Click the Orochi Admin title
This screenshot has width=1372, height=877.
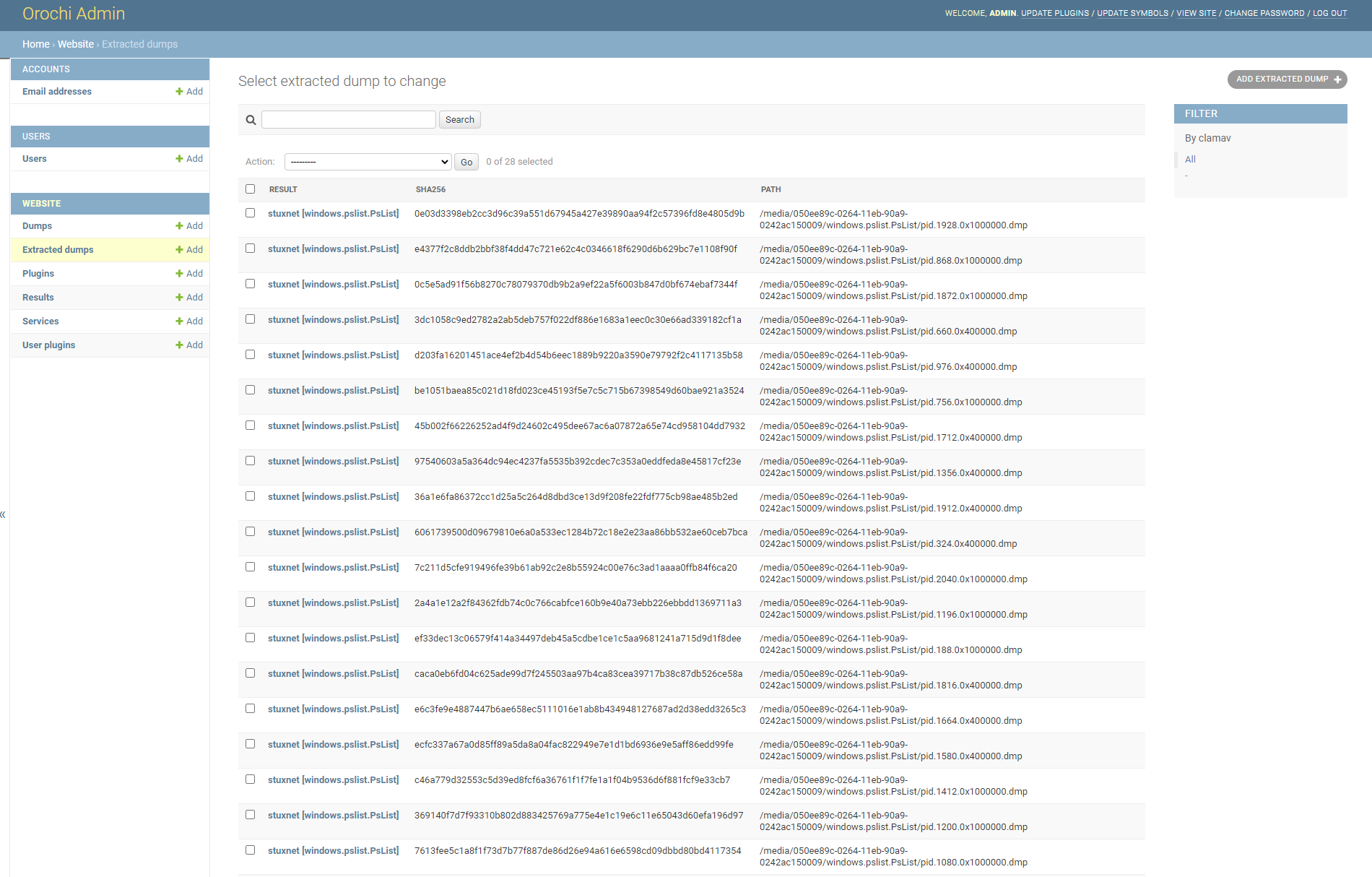(x=74, y=14)
